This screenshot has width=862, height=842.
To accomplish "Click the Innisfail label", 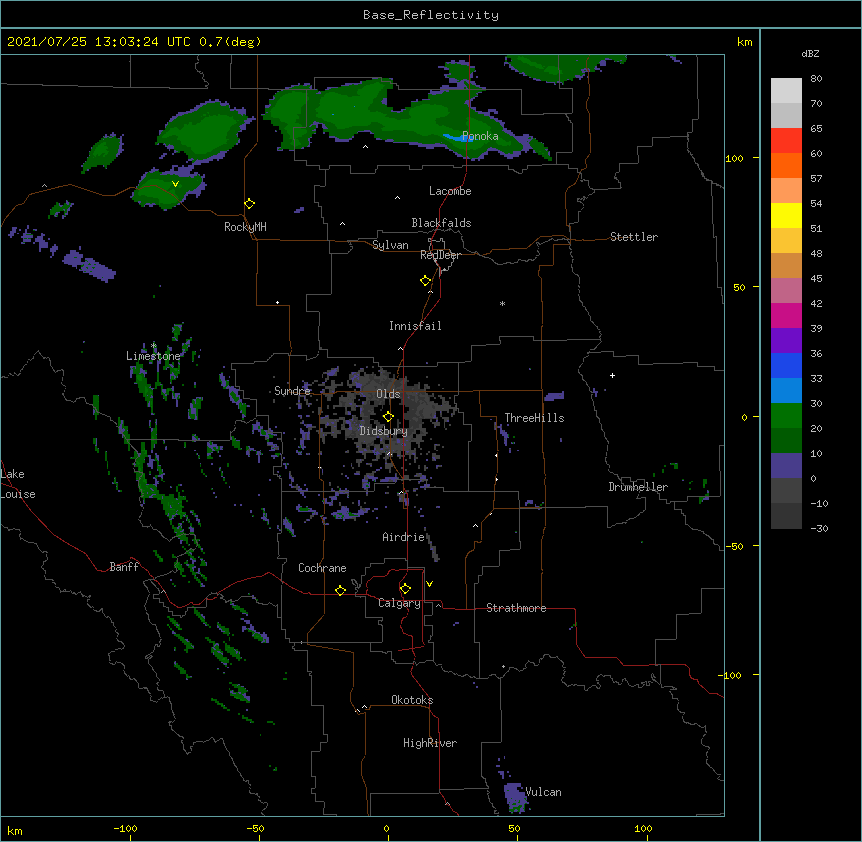I will [x=415, y=326].
